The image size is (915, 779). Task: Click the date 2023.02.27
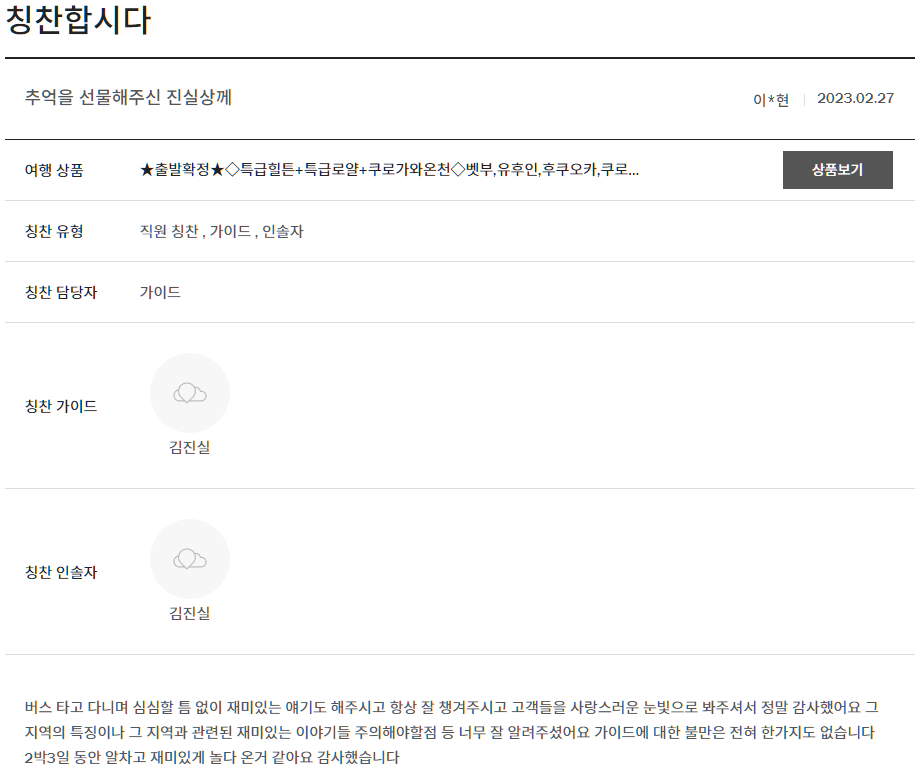pos(855,98)
